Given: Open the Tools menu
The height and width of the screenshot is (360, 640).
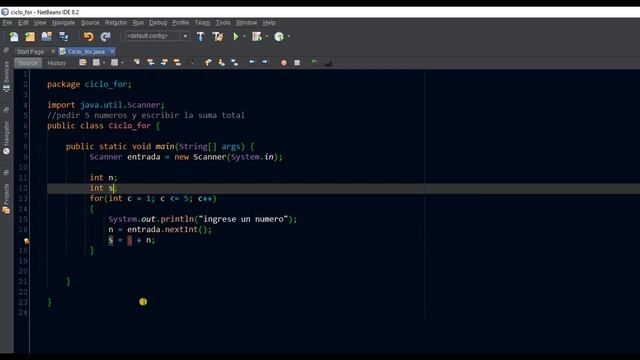Looking at the screenshot, I should pos(223,23).
